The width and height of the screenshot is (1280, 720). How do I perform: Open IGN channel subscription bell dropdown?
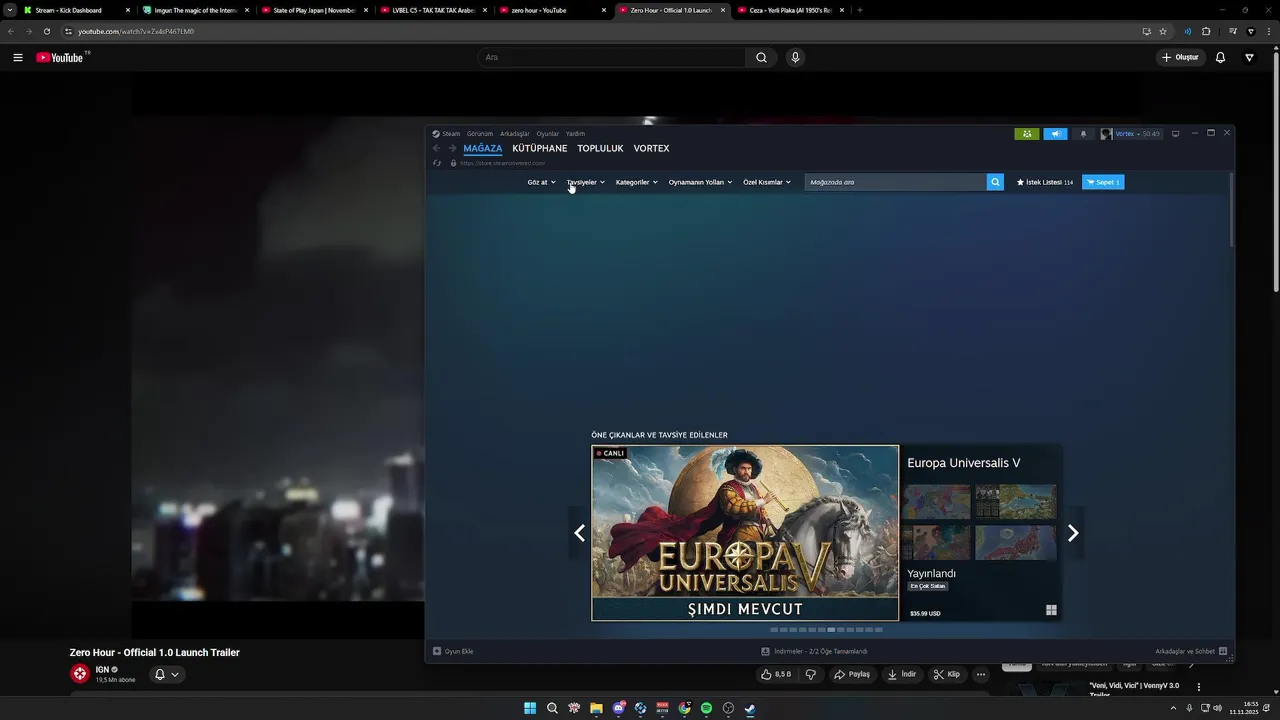pos(166,674)
